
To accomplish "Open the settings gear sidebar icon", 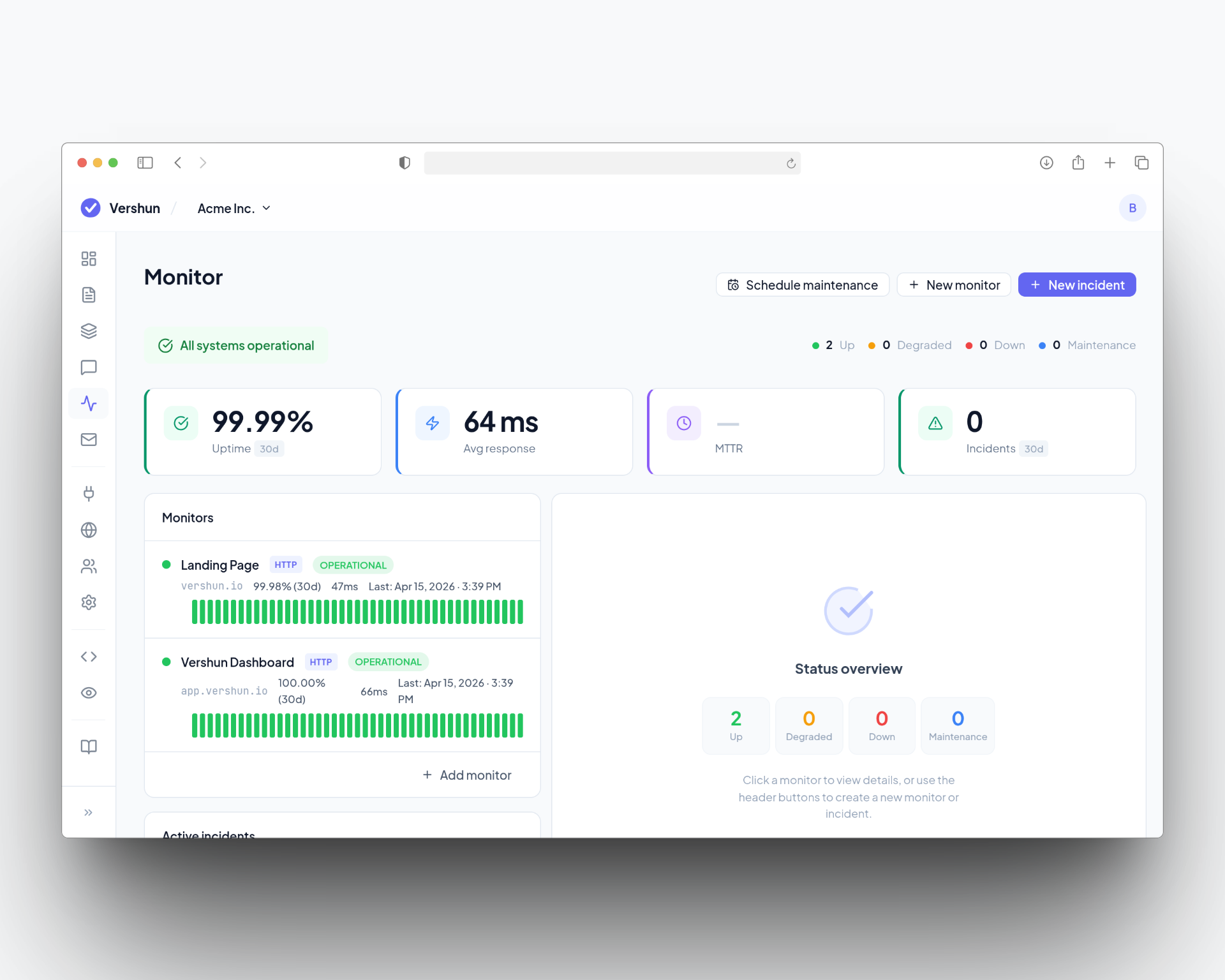I will pyautogui.click(x=89, y=602).
